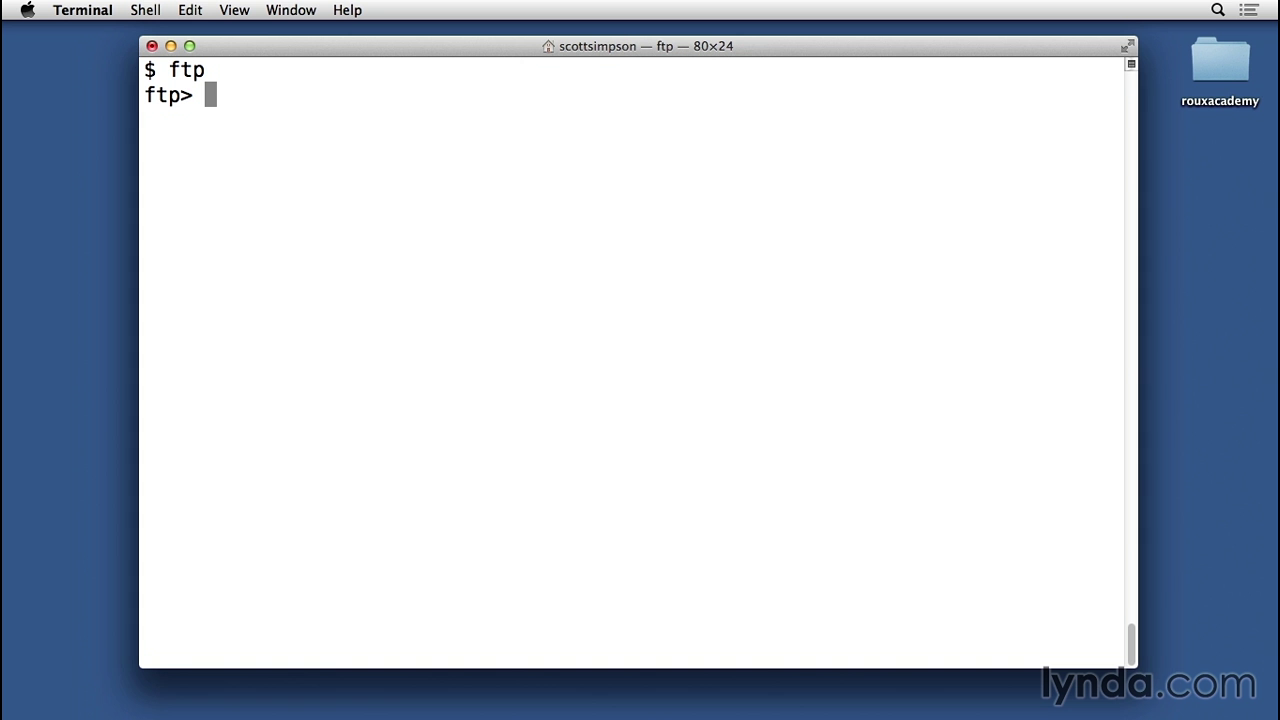Open the View menu
This screenshot has height=720, width=1280.
coord(234,10)
